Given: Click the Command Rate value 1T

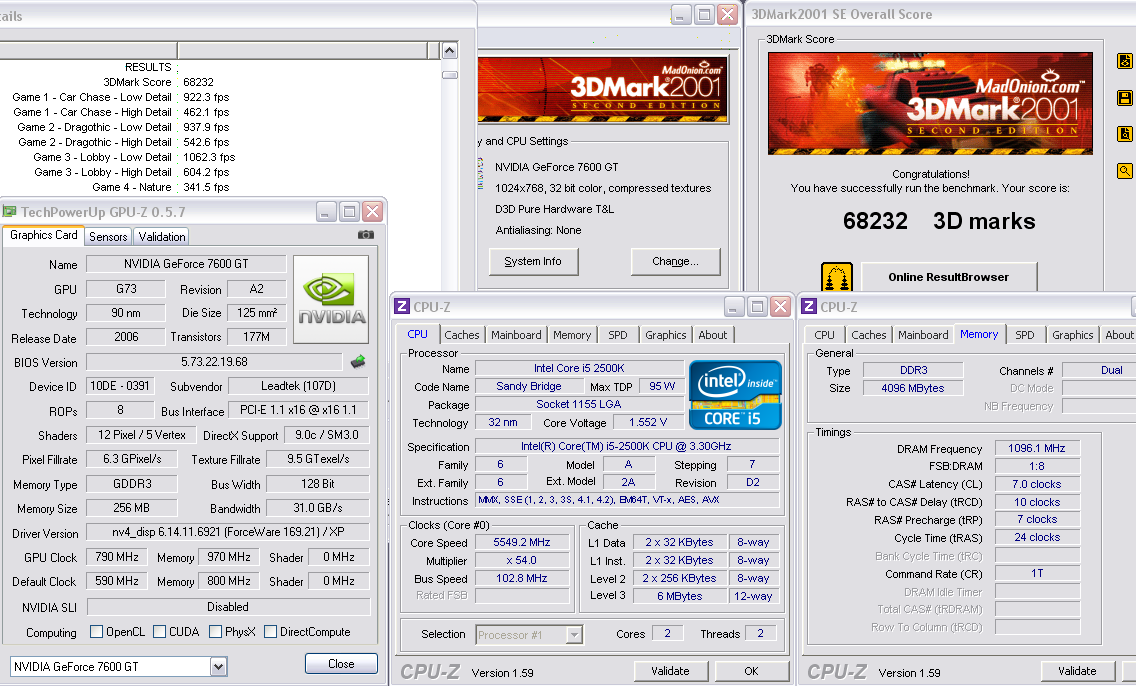Looking at the screenshot, I should pyautogui.click(x=1037, y=573).
